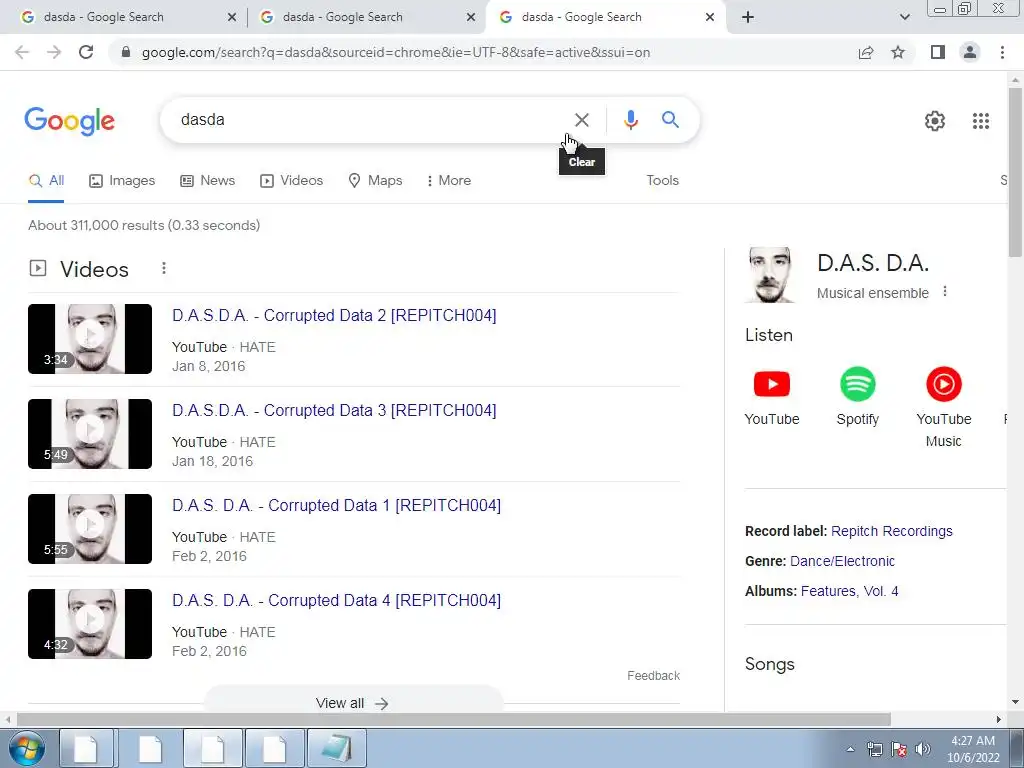Click the browser forward arrow
This screenshot has width=1024, height=768.
54,52
